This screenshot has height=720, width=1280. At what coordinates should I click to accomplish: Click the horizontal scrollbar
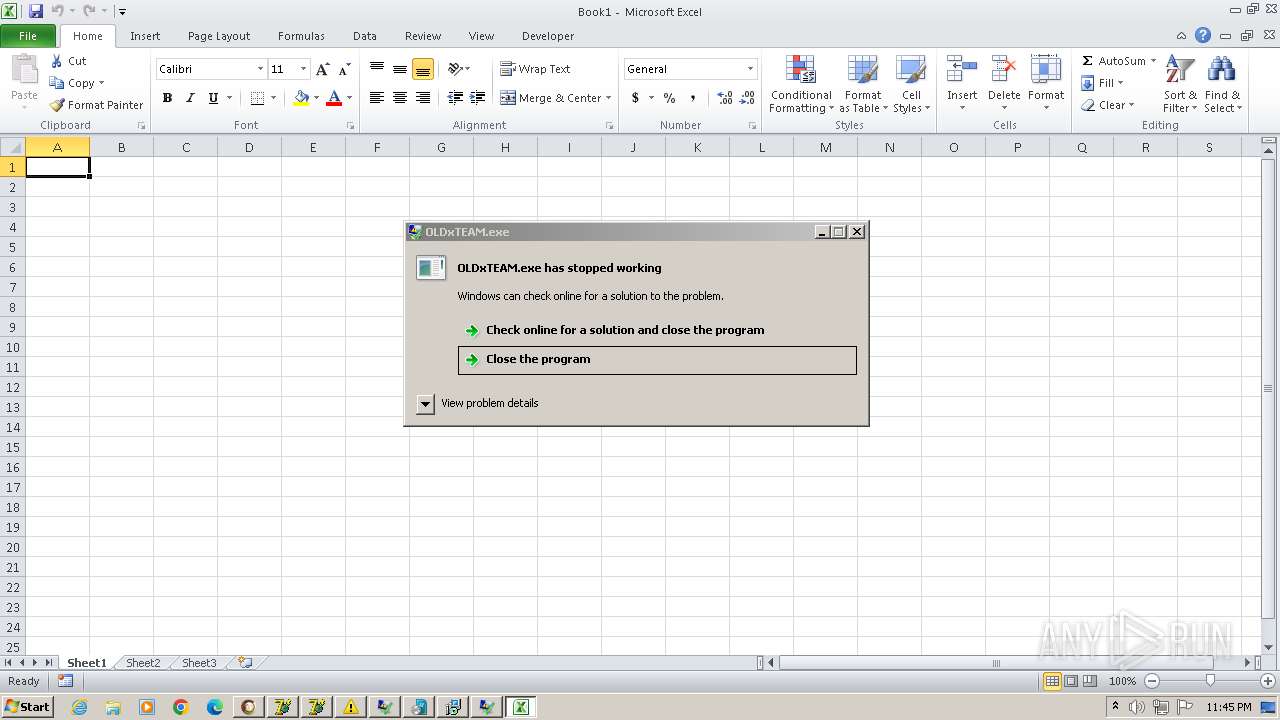click(x=995, y=662)
